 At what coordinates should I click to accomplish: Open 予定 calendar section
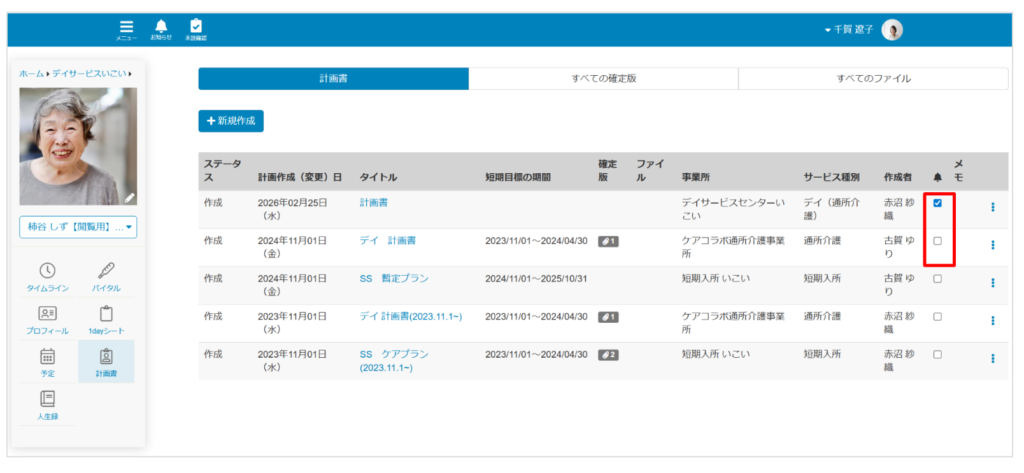pyautogui.click(x=48, y=363)
